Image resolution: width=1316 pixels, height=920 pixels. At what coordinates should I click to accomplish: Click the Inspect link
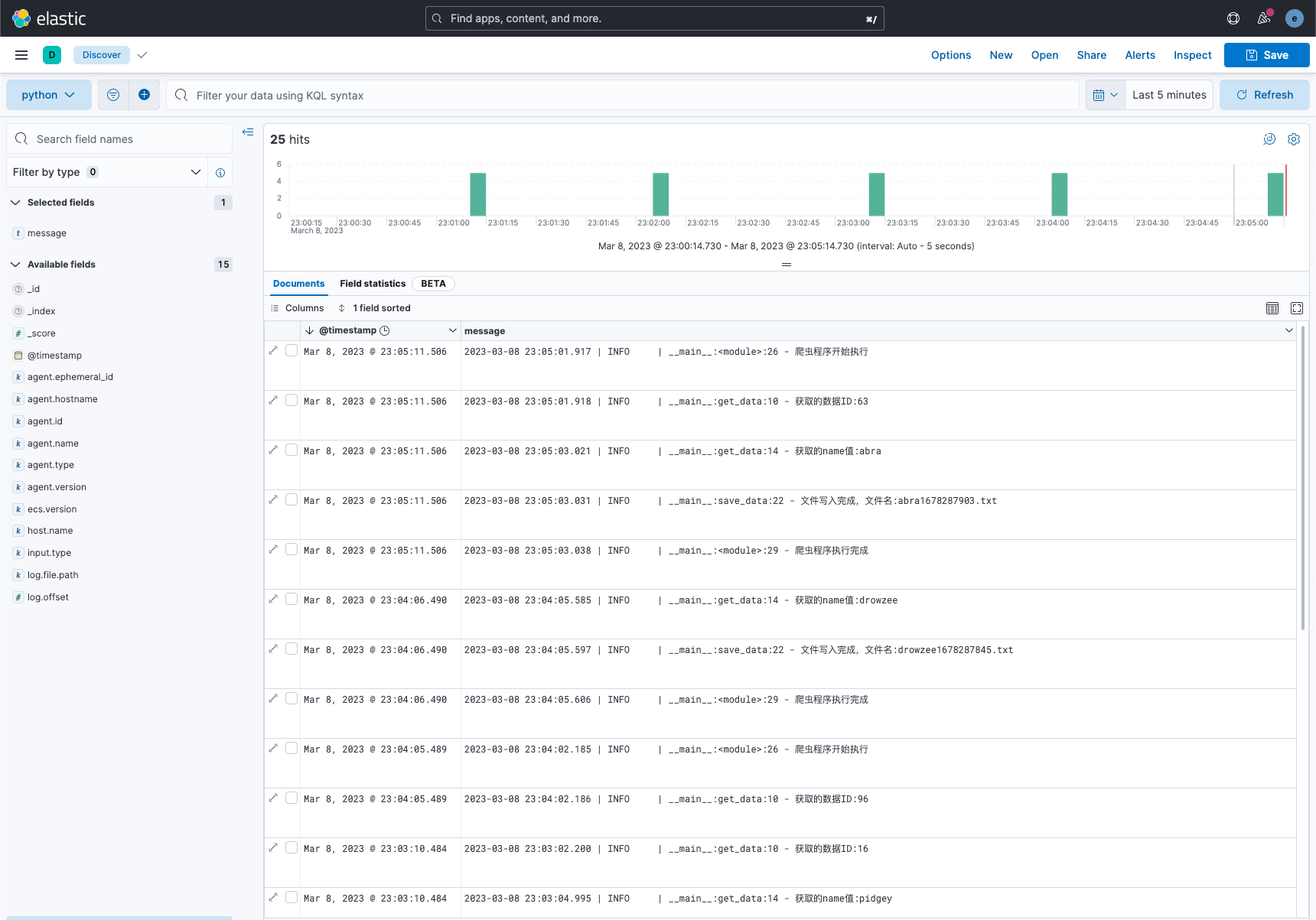(1193, 55)
